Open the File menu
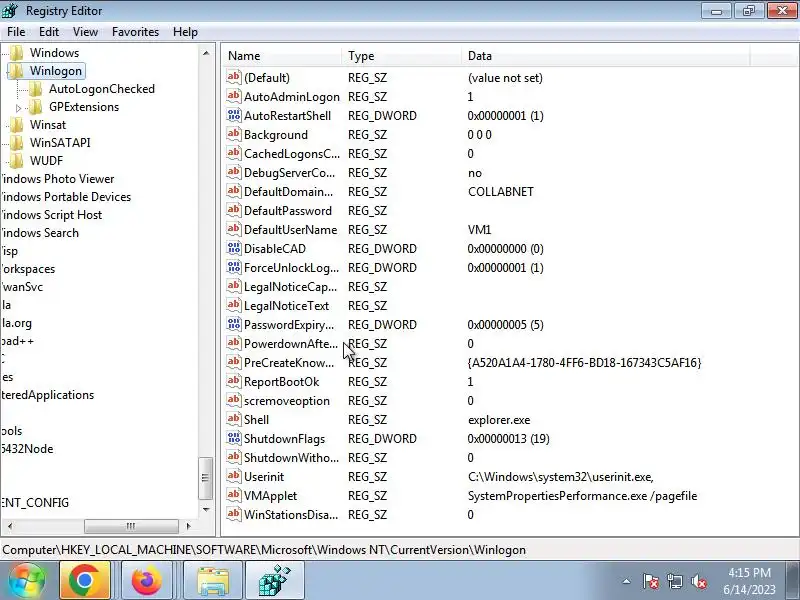Screen dimensions: 800x600 click(x=16, y=32)
